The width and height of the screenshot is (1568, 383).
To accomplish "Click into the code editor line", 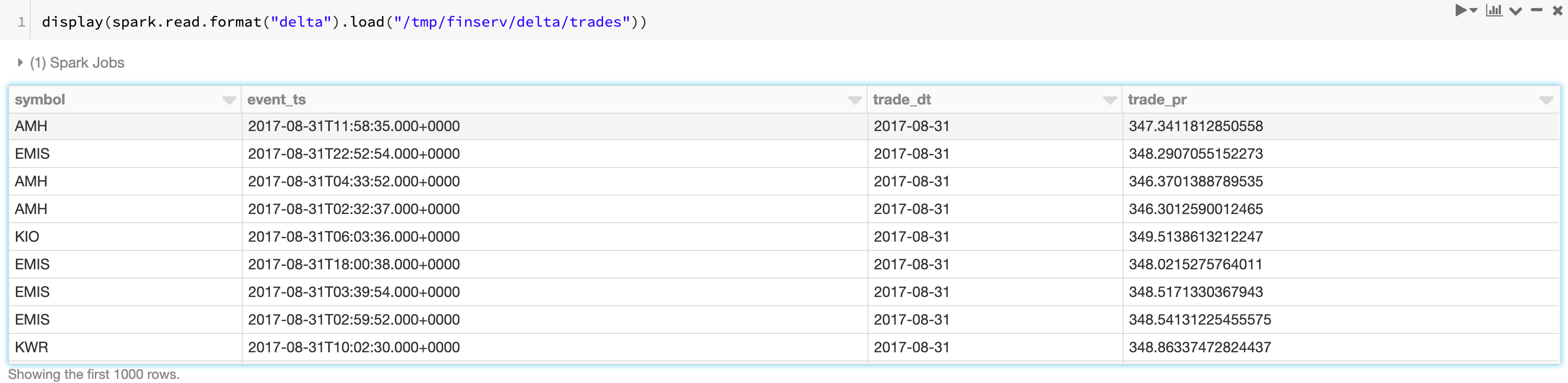I will [x=344, y=22].
